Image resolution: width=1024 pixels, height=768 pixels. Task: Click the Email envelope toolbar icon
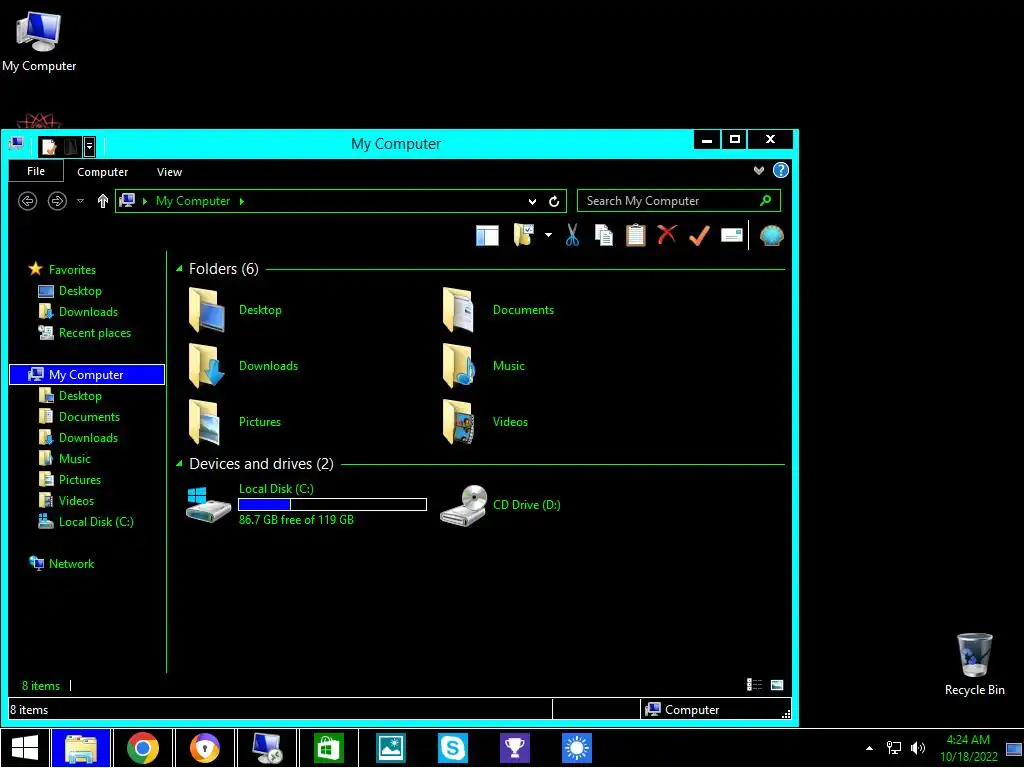731,235
